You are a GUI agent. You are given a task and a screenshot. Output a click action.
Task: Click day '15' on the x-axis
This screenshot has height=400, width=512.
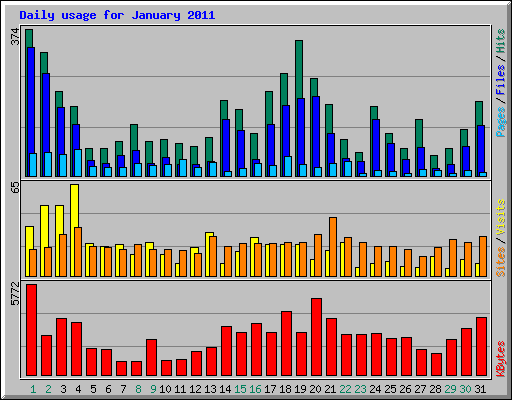240,389
